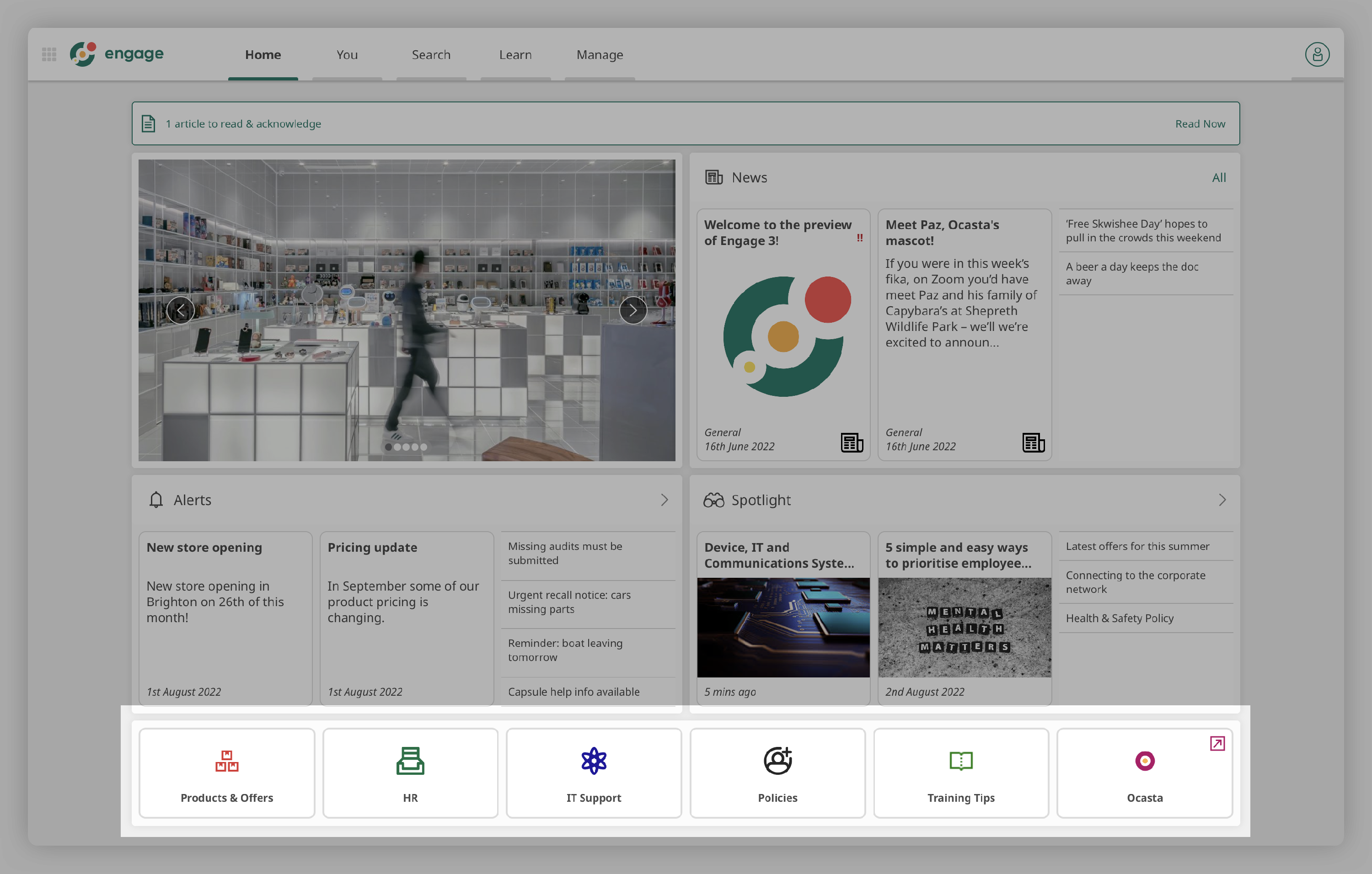Expand the Spotlight section chevron
This screenshot has height=874, width=1372.
(x=1222, y=500)
